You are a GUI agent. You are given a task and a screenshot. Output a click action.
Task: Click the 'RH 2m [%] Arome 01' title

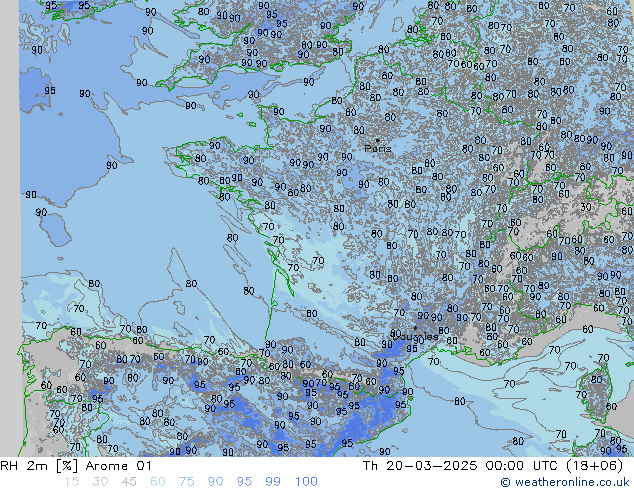tap(76, 466)
